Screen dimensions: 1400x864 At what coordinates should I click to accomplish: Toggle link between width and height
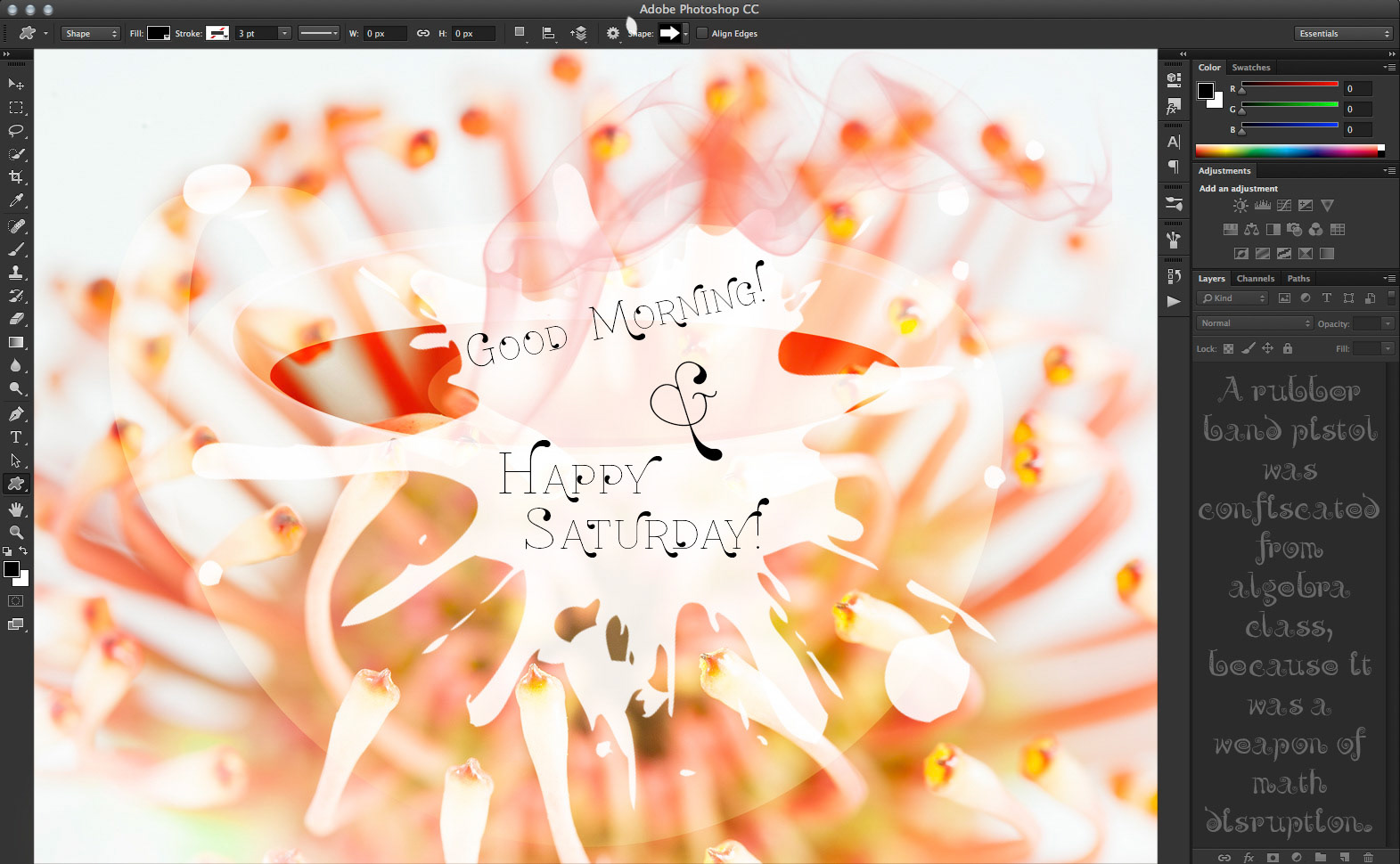(x=423, y=34)
